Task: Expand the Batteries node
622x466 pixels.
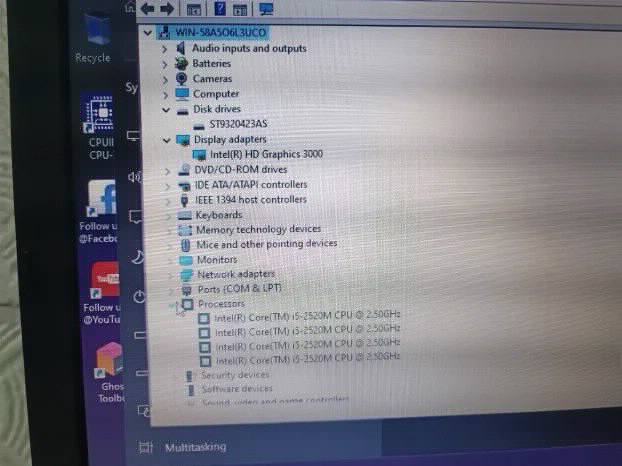Action: (165, 64)
